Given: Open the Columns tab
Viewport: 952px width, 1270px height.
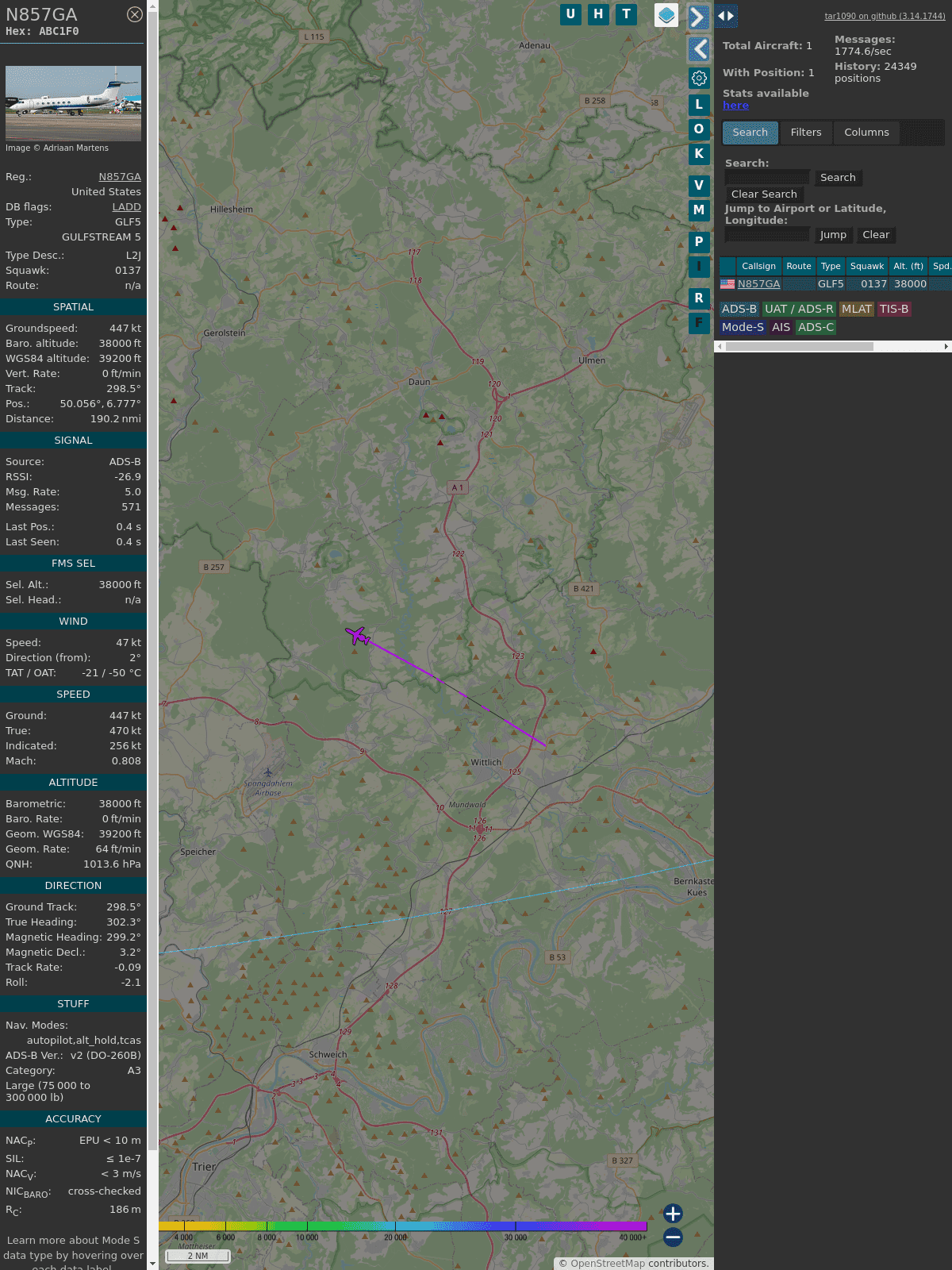Looking at the screenshot, I should (866, 133).
